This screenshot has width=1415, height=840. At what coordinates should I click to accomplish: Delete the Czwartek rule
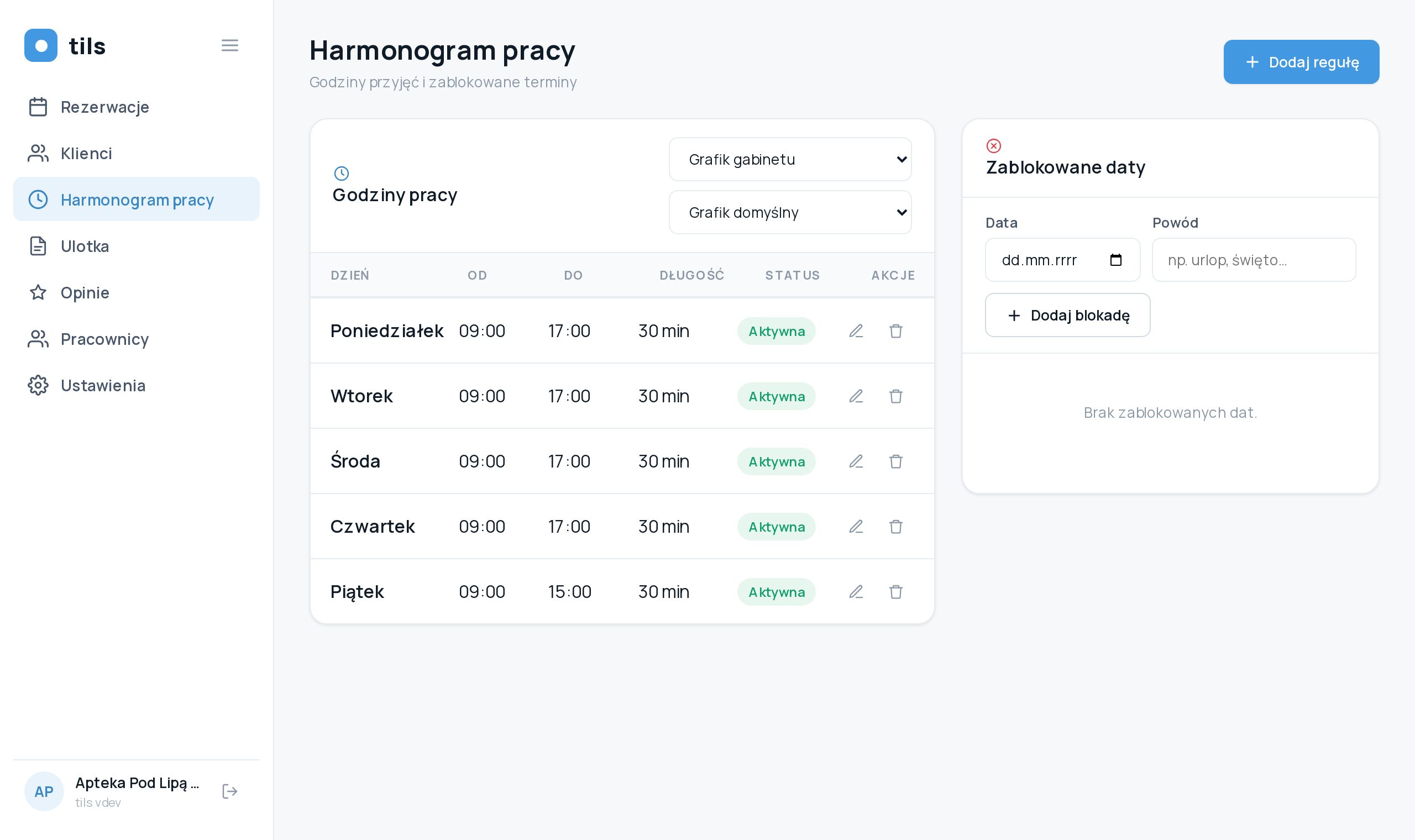[x=895, y=527]
